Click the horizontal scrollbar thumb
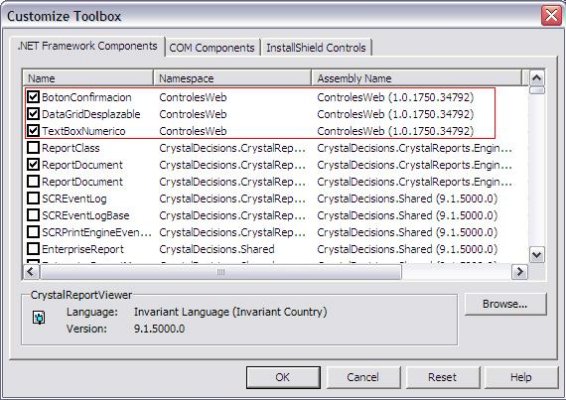 pos(221,271)
